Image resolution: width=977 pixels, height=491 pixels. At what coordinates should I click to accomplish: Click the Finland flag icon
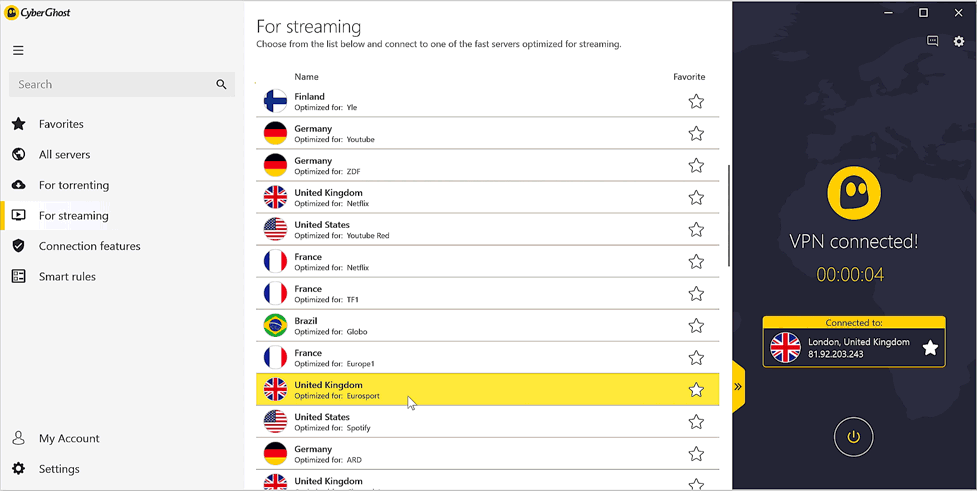[275, 101]
